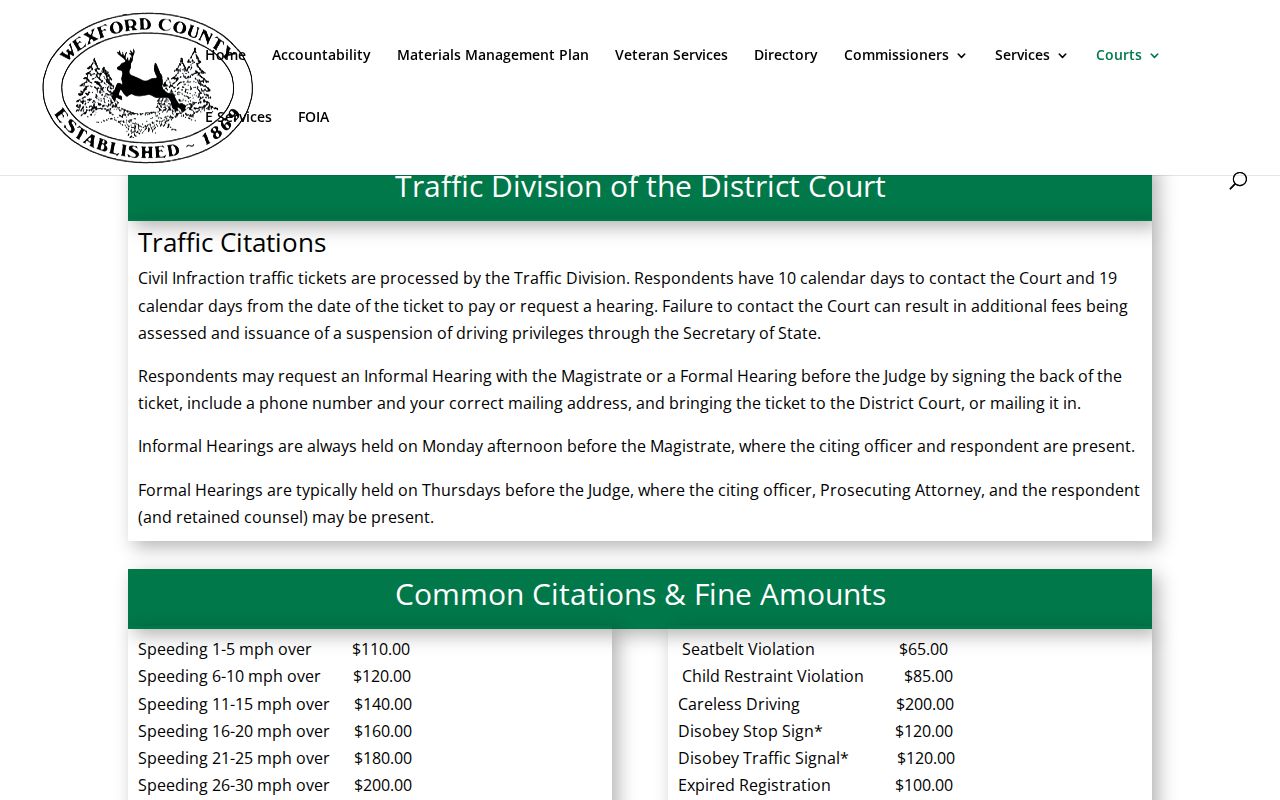Expand the Services dropdown menu
The width and height of the screenshot is (1280, 800).
point(1031,55)
